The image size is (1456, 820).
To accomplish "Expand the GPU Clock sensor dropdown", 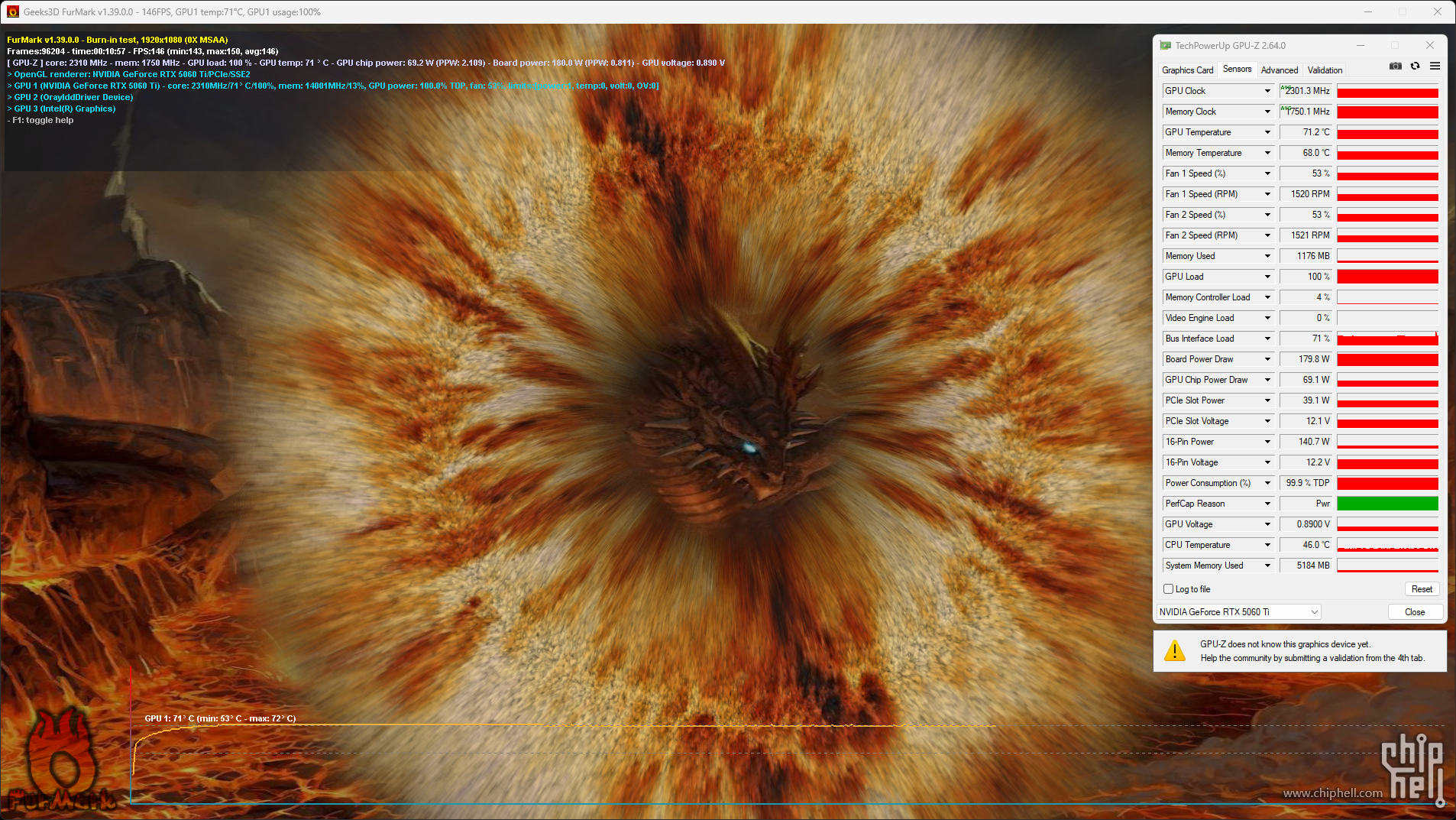I will point(1267,91).
